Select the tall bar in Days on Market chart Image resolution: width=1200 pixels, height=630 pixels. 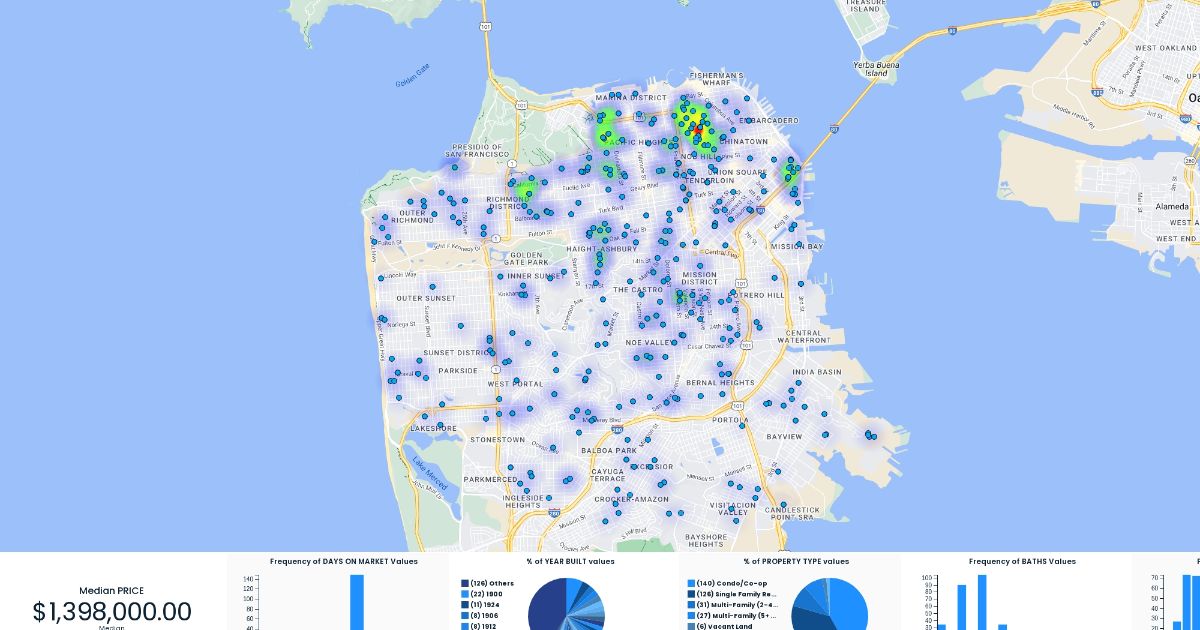tap(357, 602)
